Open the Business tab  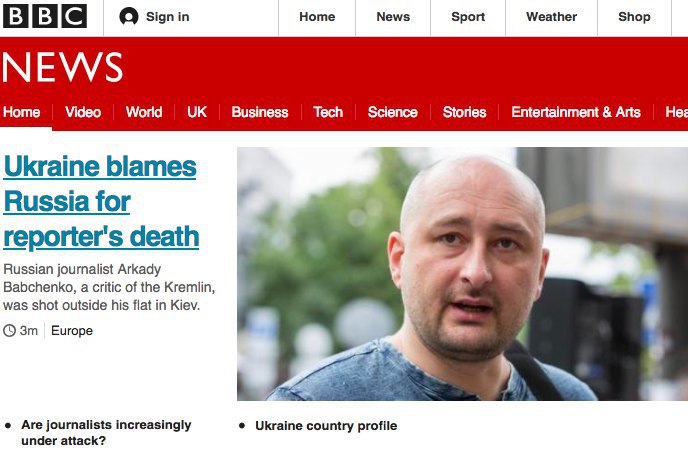pyautogui.click(x=260, y=112)
